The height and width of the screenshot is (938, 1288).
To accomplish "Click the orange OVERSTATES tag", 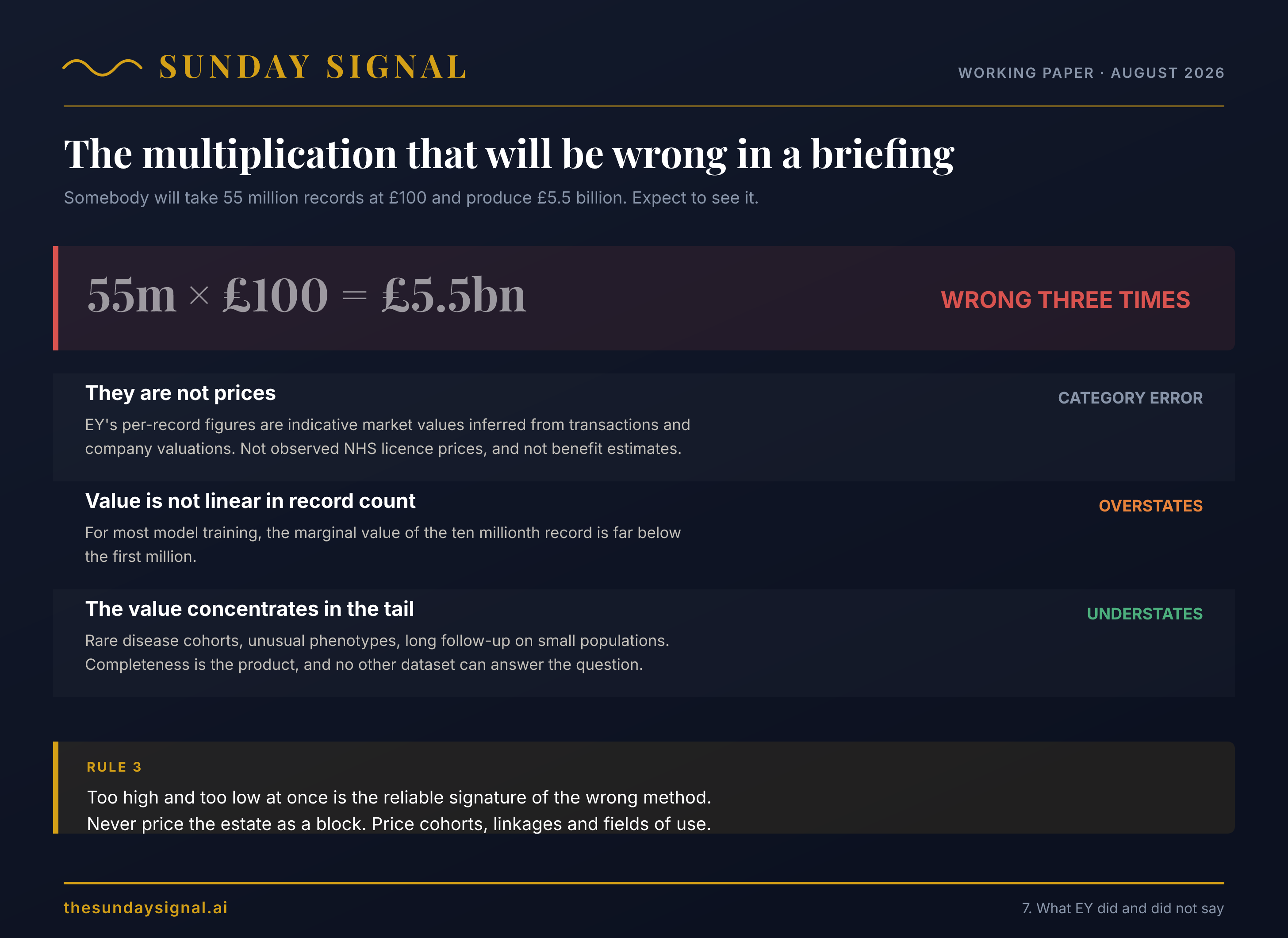I will click(1150, 506).
